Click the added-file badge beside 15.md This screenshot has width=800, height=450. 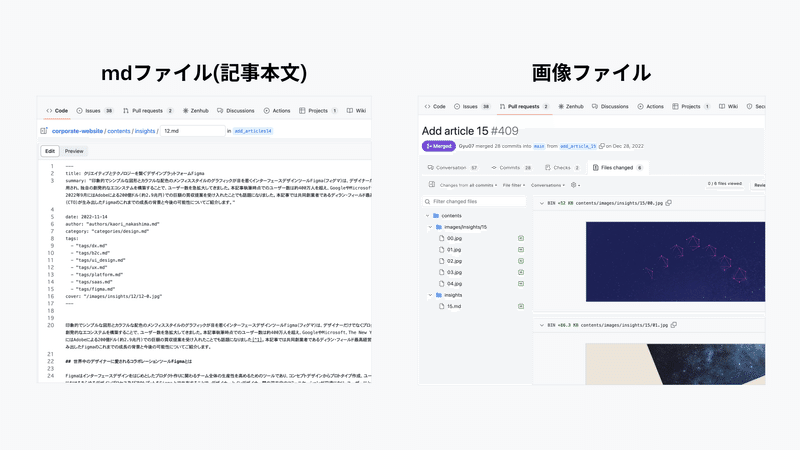point(521,306)
